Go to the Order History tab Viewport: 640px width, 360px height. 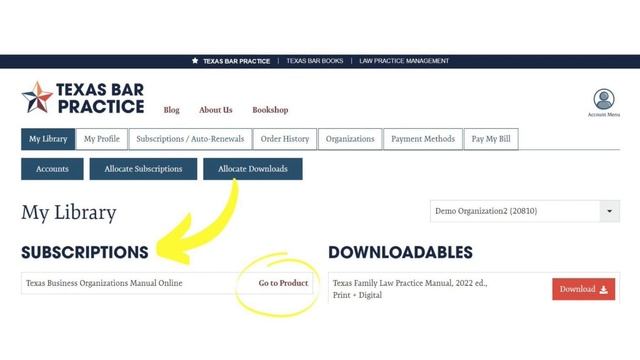(x=285, y=139)
